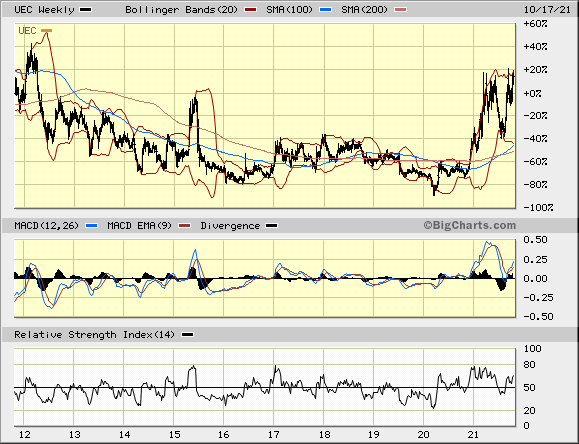Click the year '16' on time axis
The height and width of the screenshot is (444, 579).
pyautogui.click(x=224, y=435)
